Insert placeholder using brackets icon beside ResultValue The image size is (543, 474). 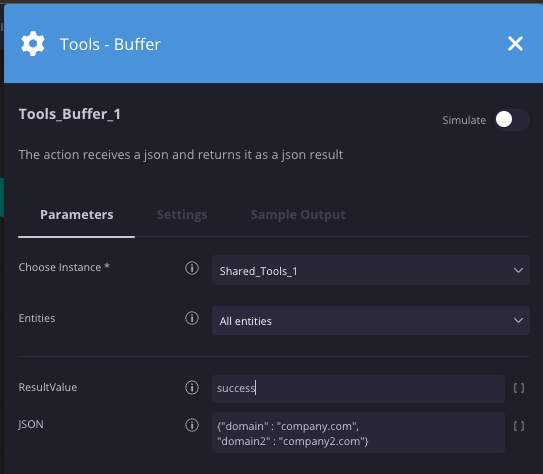tap(519, 388)
